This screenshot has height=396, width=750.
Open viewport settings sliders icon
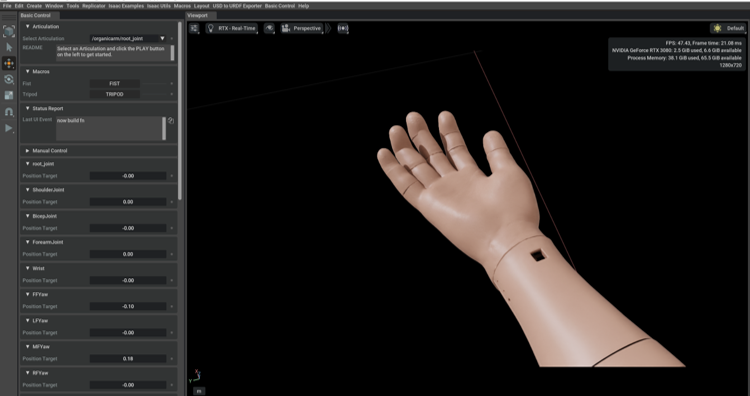point(194,28)
